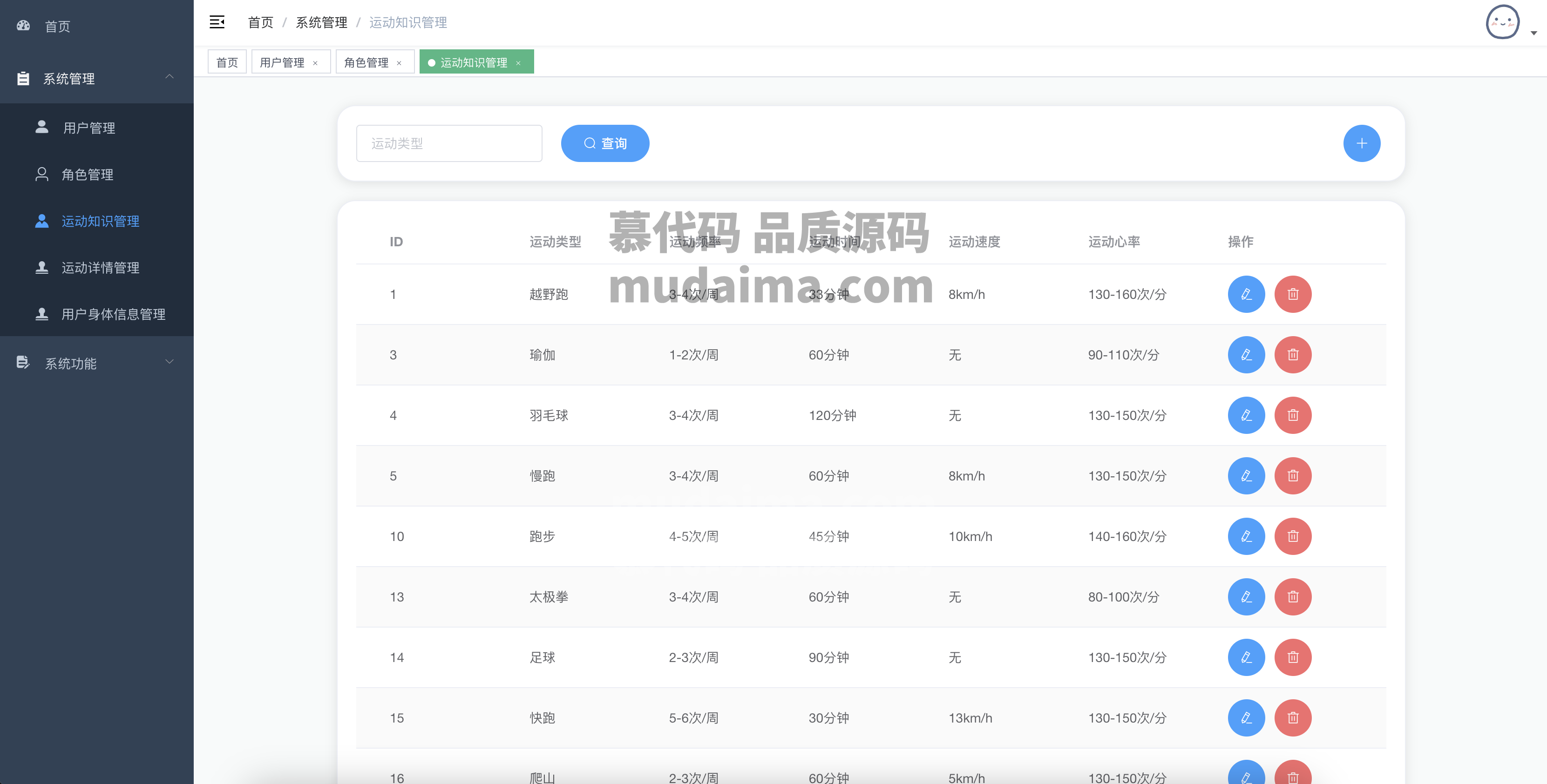Delete the 慢跑 row

(x=1292, y=476)
